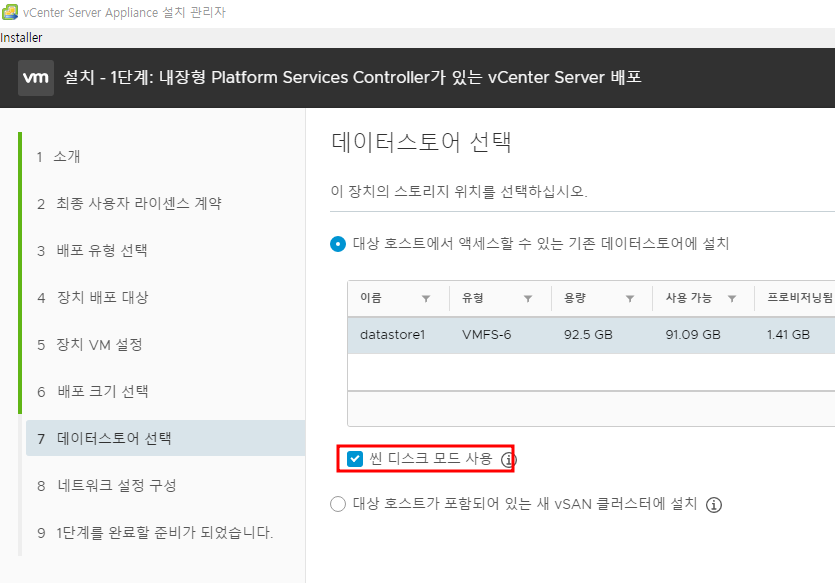Click info icon next to vSAN cluster option
This screenshot has width=835, height=583.
tap(714, 504)
